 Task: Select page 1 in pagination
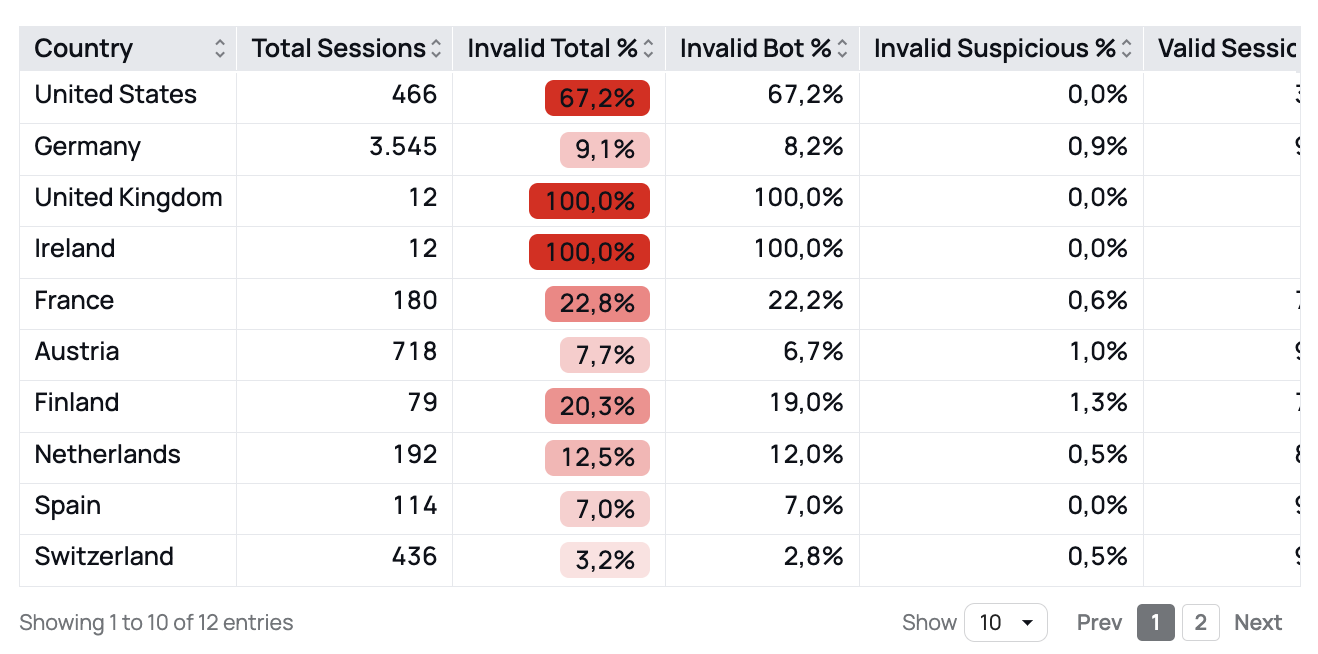click(x=1155, y=622)
